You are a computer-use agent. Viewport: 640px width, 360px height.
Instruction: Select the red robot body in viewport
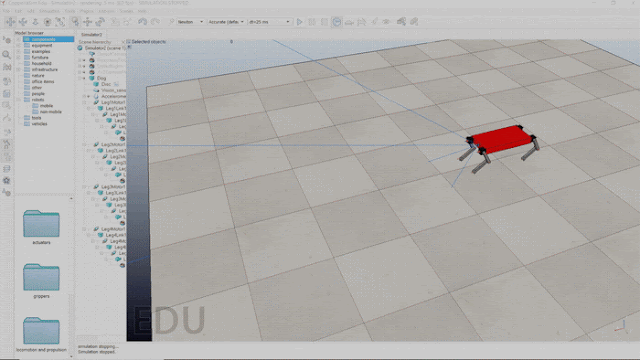pyautogui.click(x=501, y=139)
